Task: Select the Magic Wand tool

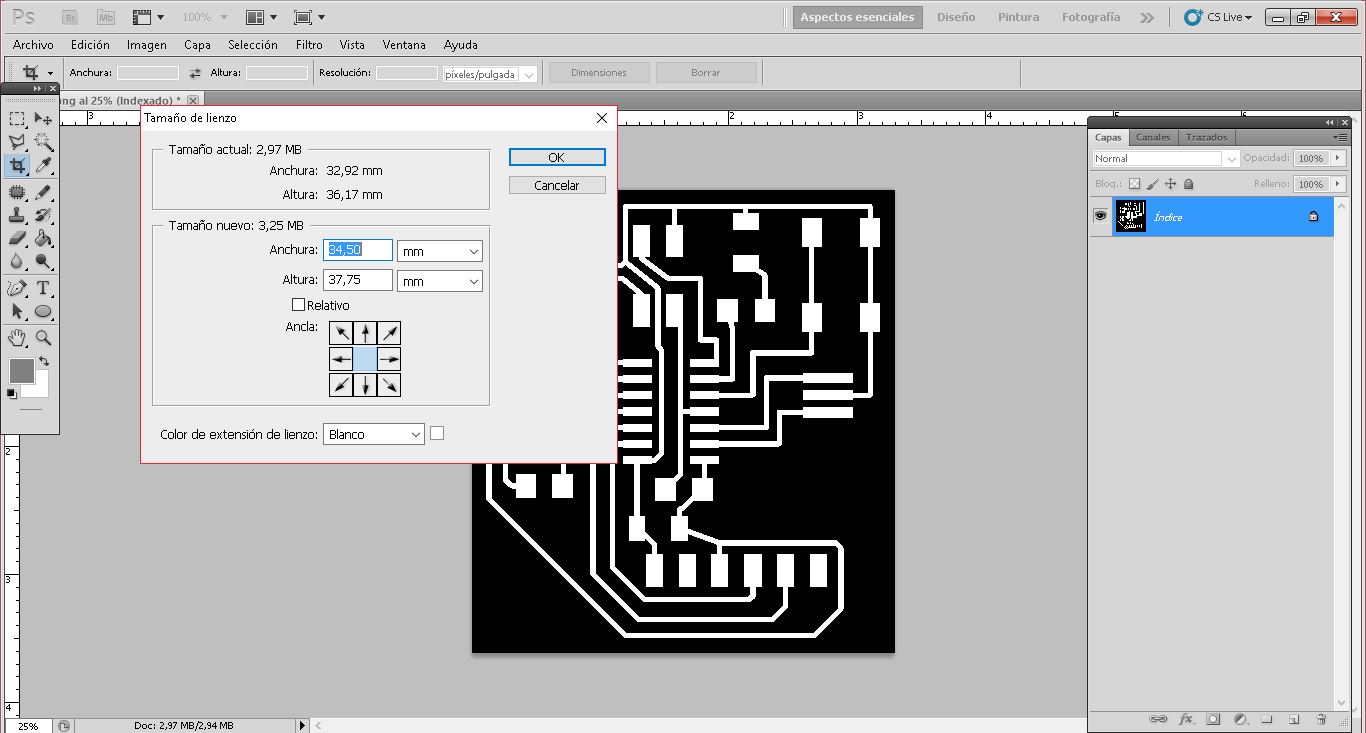Action: [x=43, y=142]
